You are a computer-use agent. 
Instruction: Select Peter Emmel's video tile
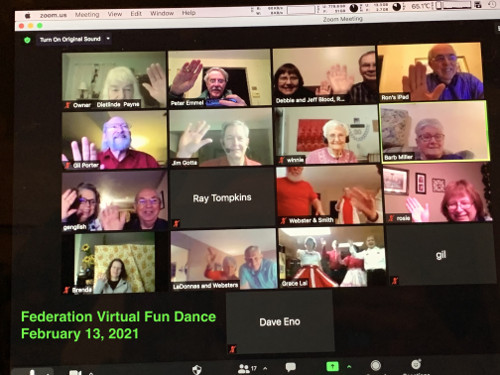point(220,78)
